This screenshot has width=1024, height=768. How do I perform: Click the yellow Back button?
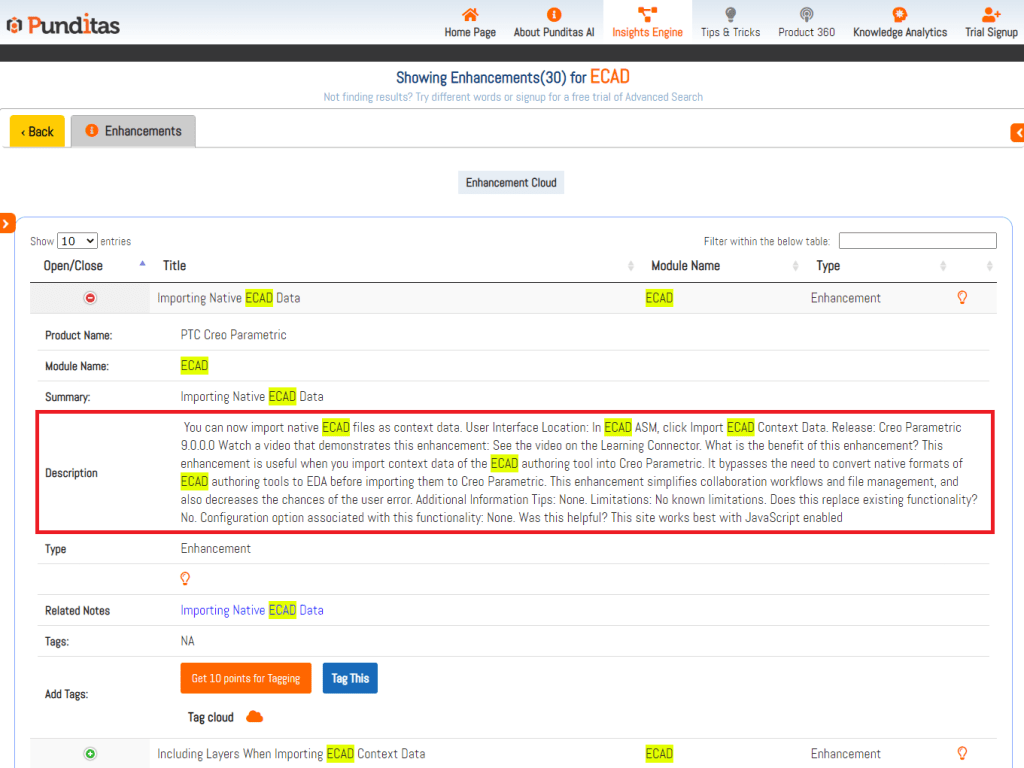(x=37, y=131)
